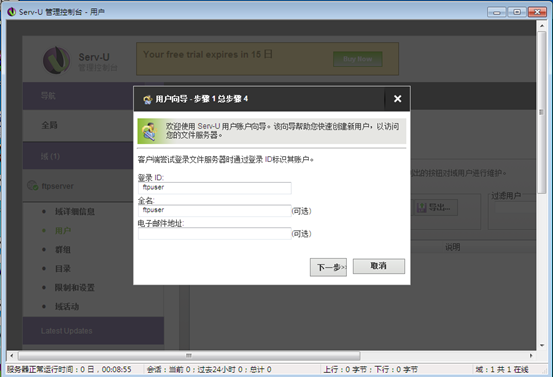Click the vertical scrollbar up arrow
Viewport: 553px width, 377px height.
tap(542, 26)
